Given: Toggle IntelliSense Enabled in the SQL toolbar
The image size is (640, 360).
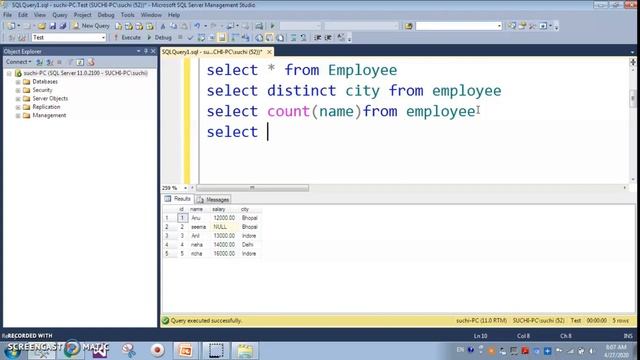Looking at the screenshot, I should (x=222, y=38).
